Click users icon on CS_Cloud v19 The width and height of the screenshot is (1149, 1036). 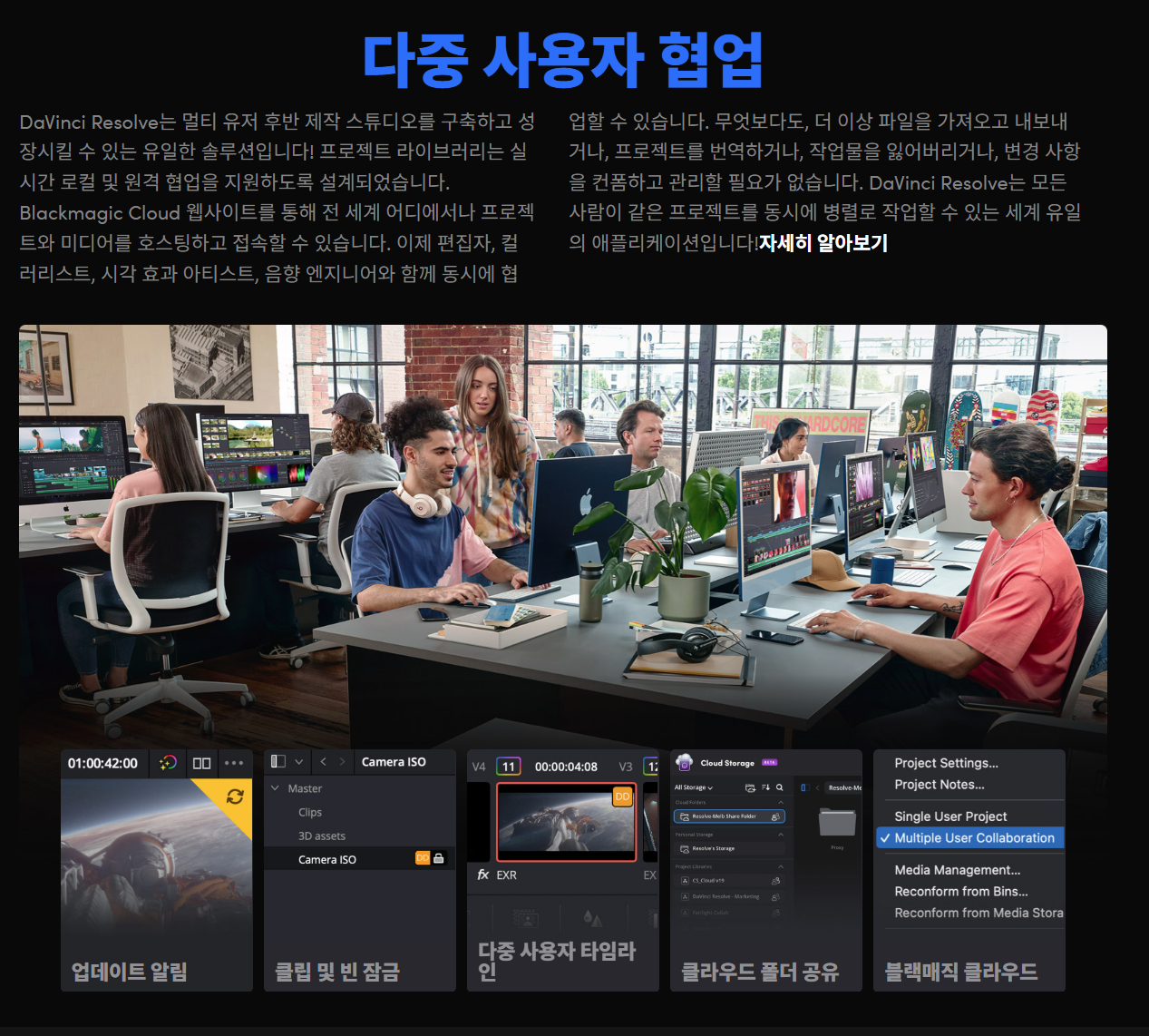click(x=775, y=880)
